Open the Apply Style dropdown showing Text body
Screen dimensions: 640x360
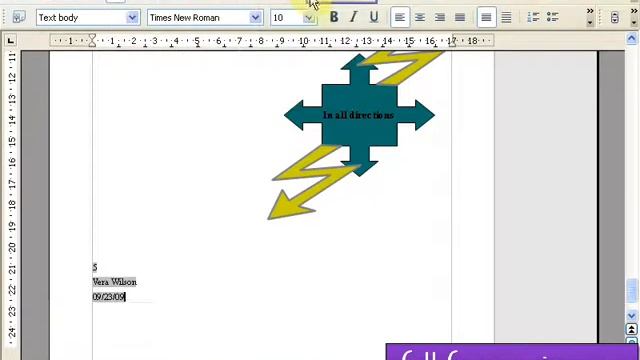[132, 18]
